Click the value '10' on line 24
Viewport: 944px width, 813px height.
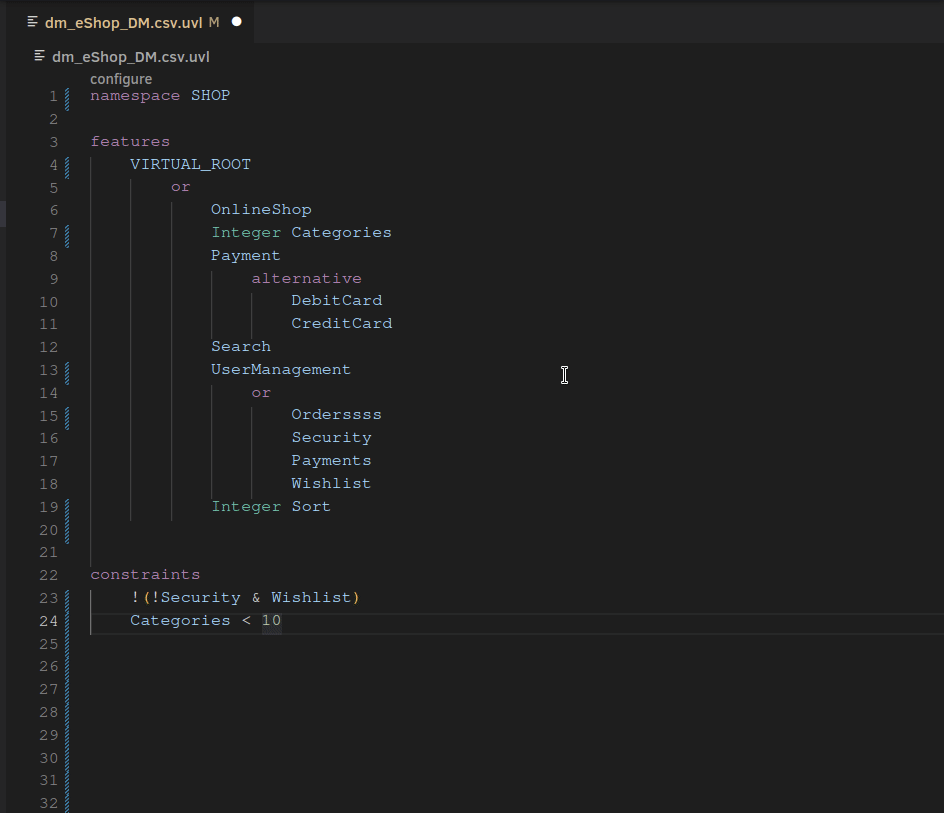point(272,621)
